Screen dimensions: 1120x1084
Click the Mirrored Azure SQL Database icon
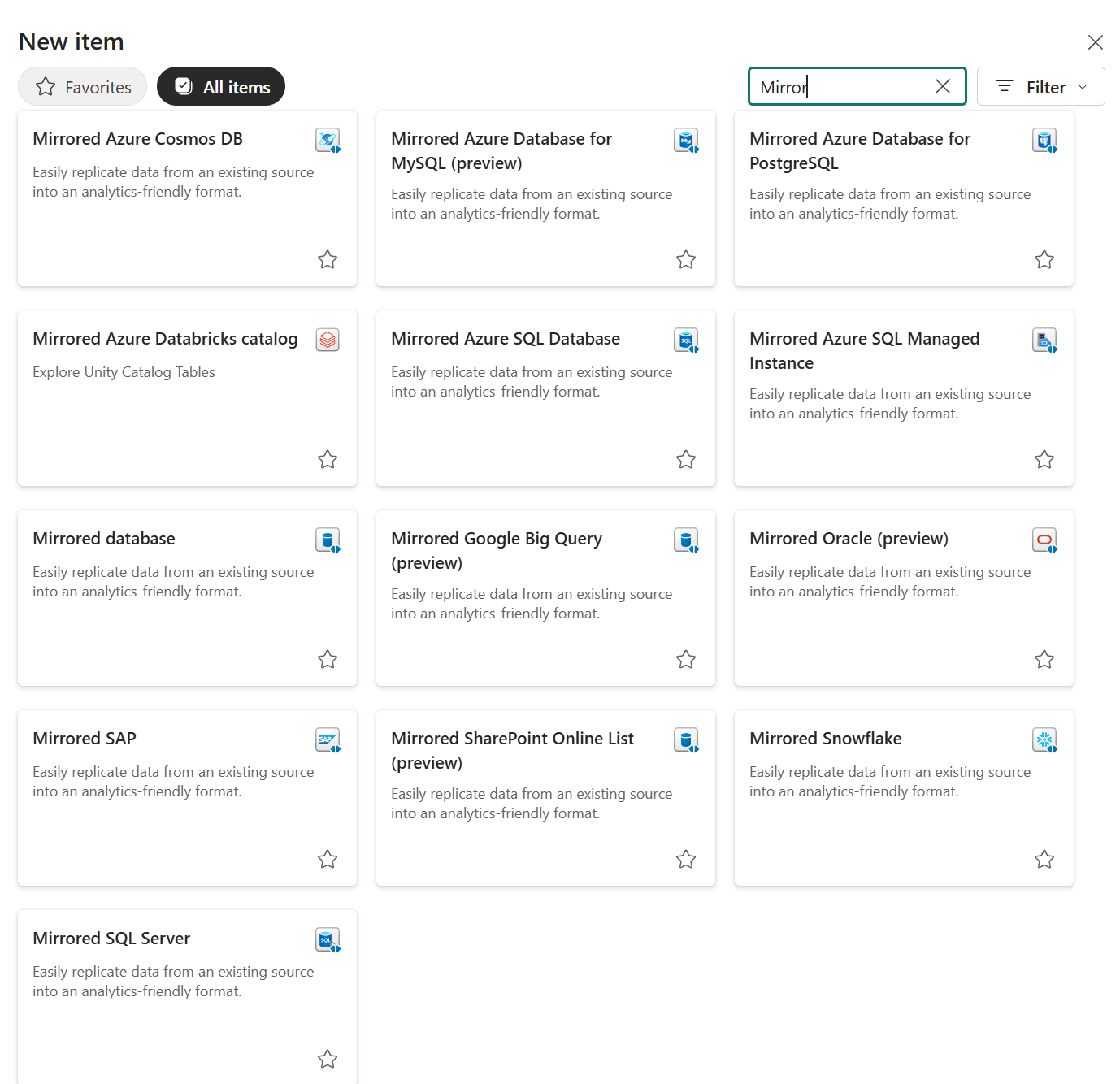point(686,340)
